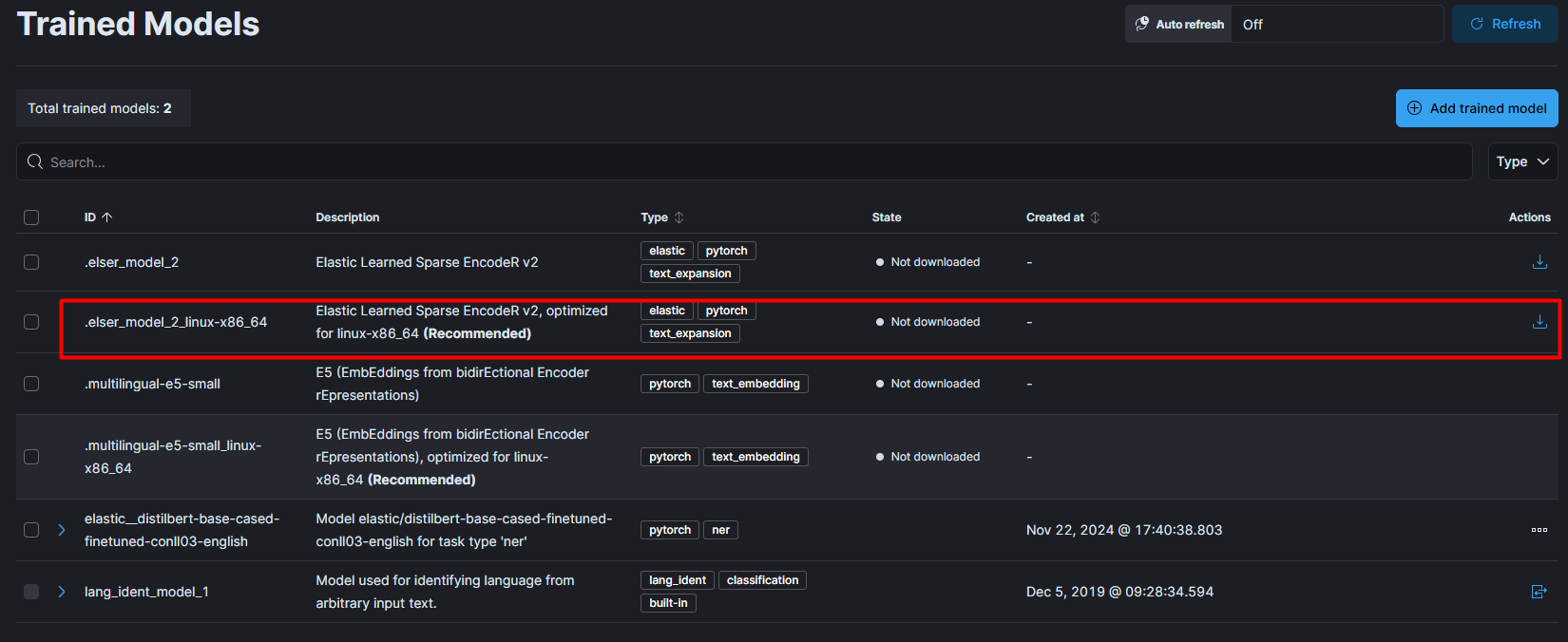The image size is (1568, 642).
Task: Click Add trained model button
Action: (x=1477, y=108)
